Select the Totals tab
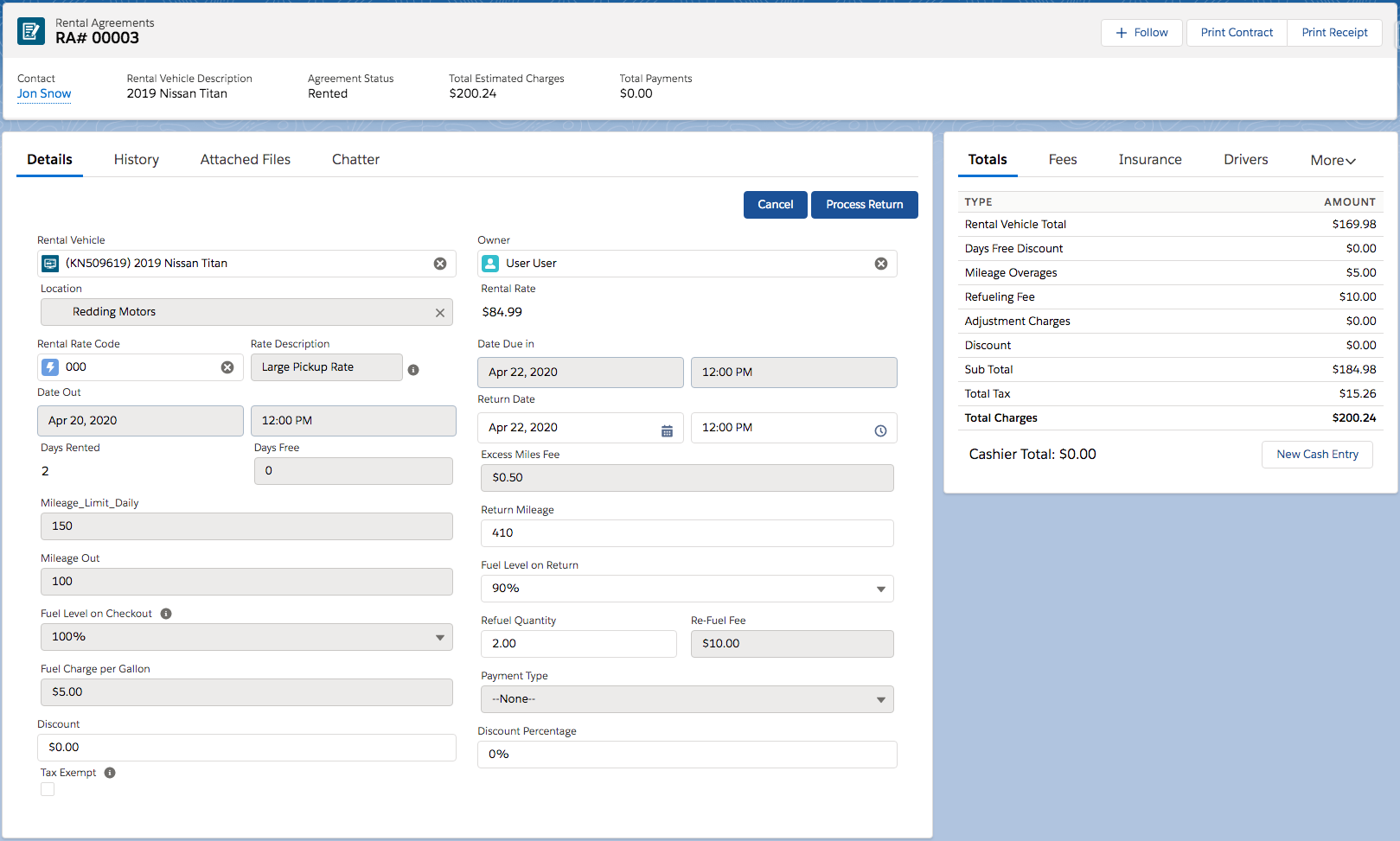 tap(988, 159)
